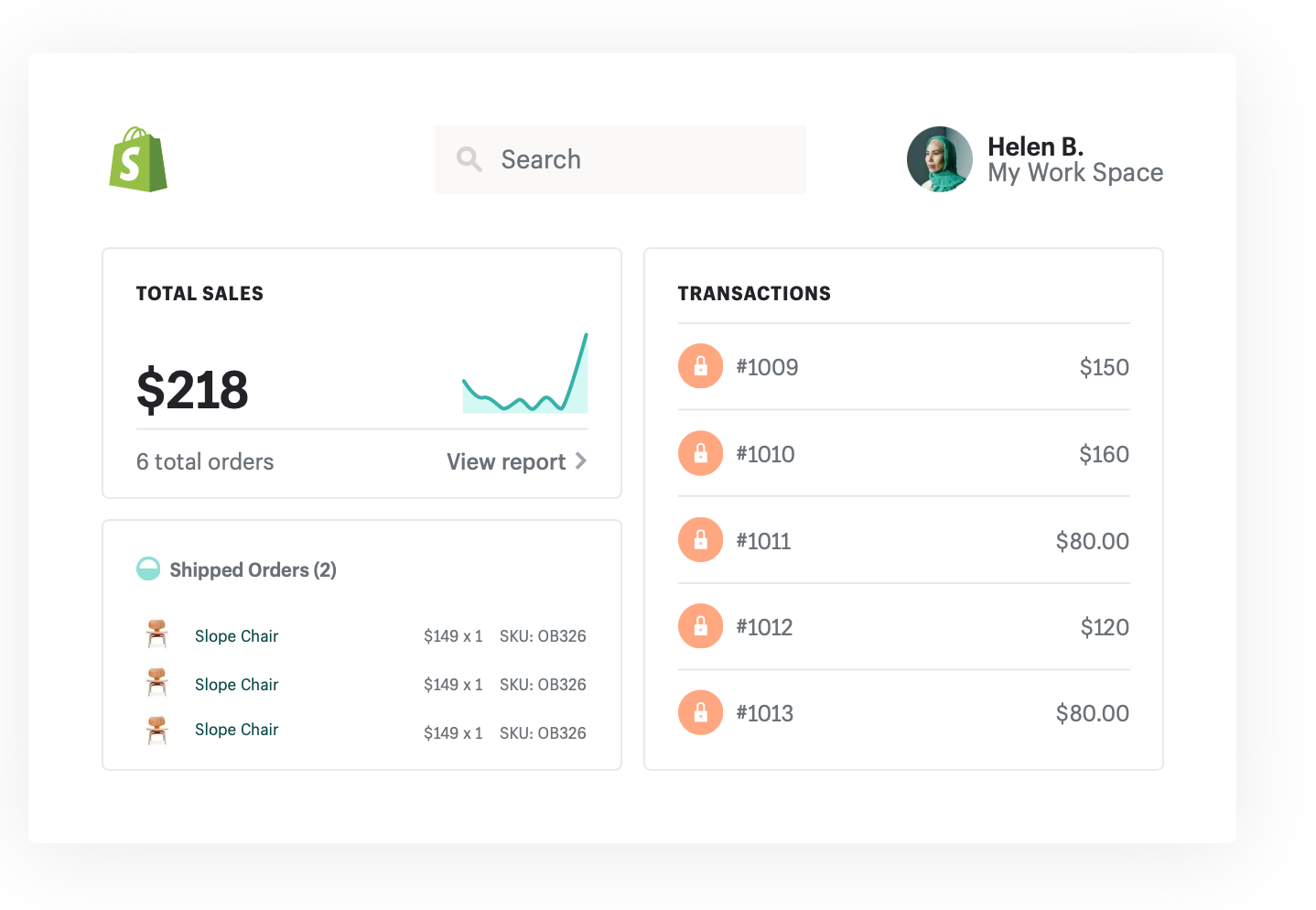Open Helen B.'s profile avatar
Viewport: 1316px width, 910px height.
pyautogui.click(x=939, y=159)
